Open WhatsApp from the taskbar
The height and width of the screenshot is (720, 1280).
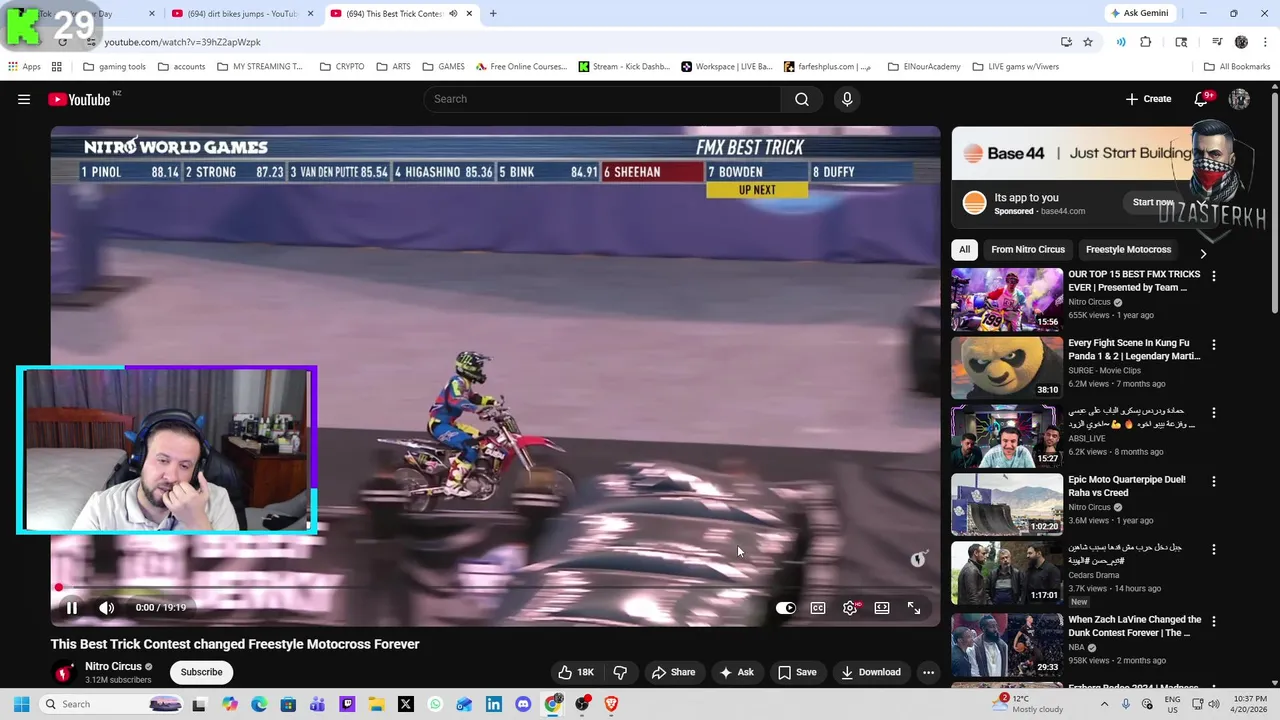pyautogui.click(x=435, y=704)
